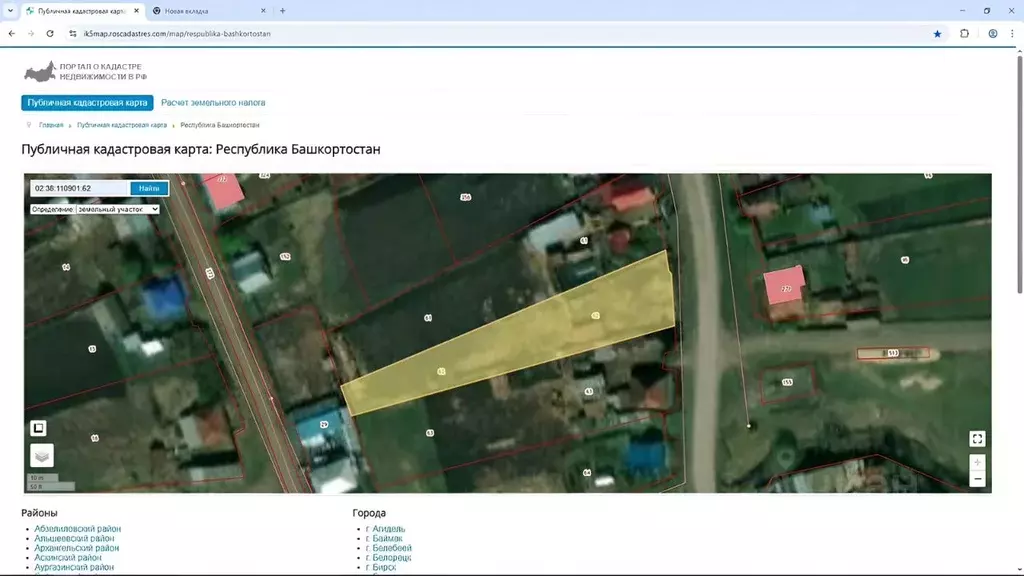Reload the current page
1024x576 pixels.
click(50, 33)
